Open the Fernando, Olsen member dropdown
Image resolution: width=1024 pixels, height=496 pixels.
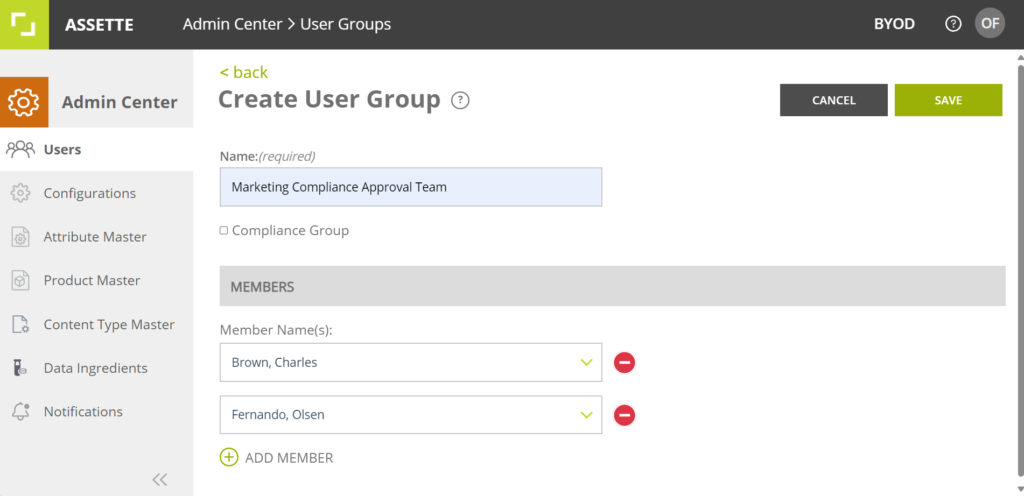click(x=411, y=414)
